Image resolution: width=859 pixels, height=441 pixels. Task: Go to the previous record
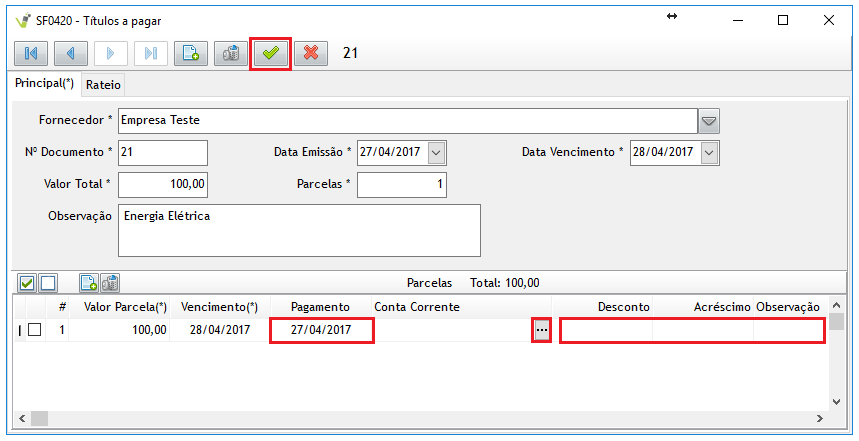[x=71, y=54]
